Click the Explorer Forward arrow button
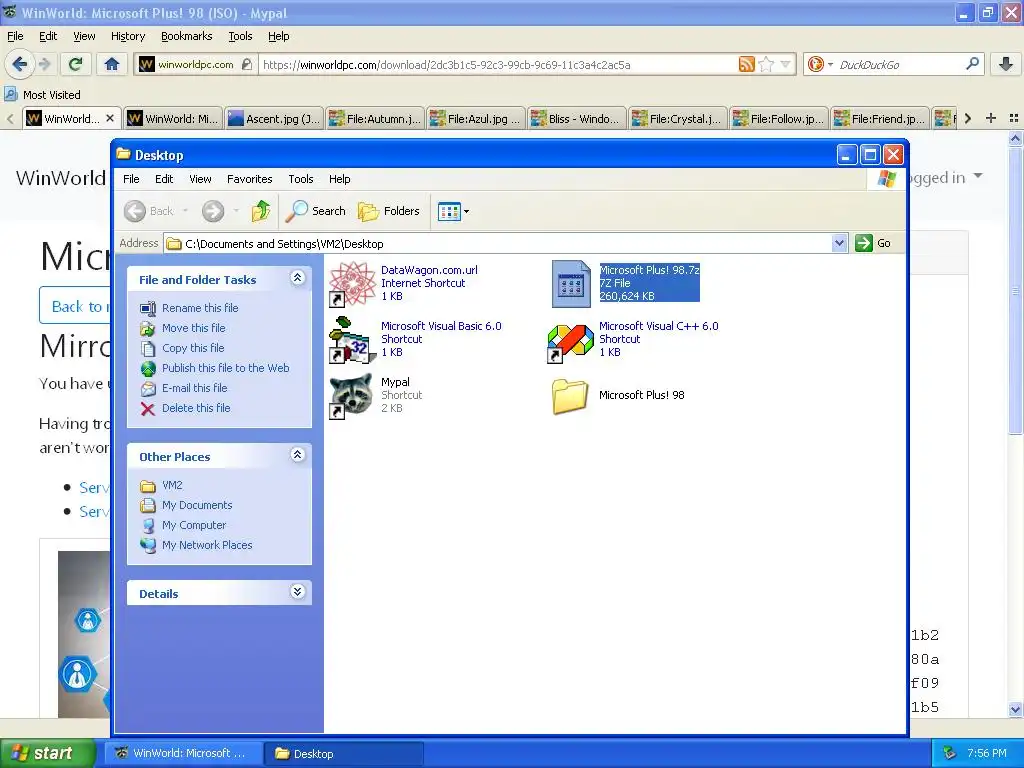1024x768 pixels. pyautogui.click(x=213, y=211)
